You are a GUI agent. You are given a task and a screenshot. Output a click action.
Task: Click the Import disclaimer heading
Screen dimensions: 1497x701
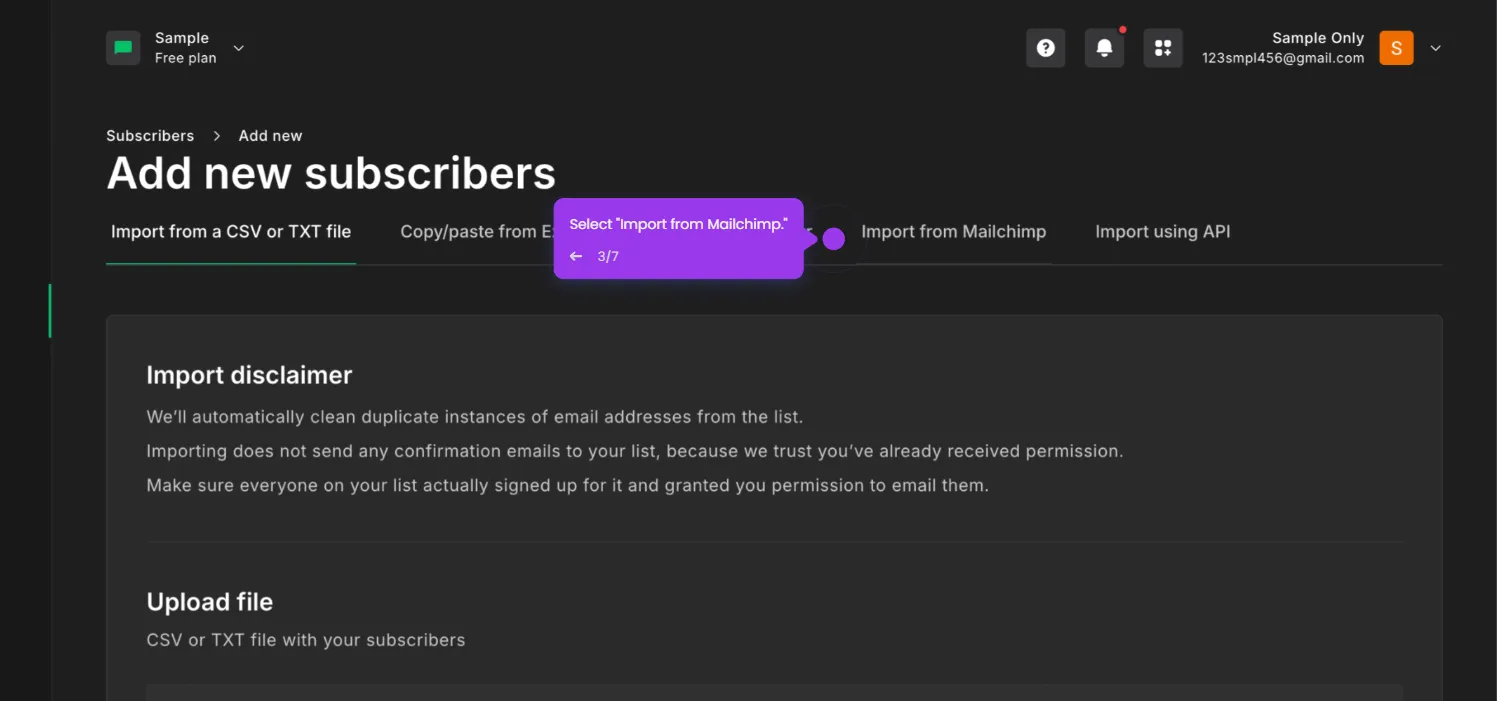[x=249, y=375]
